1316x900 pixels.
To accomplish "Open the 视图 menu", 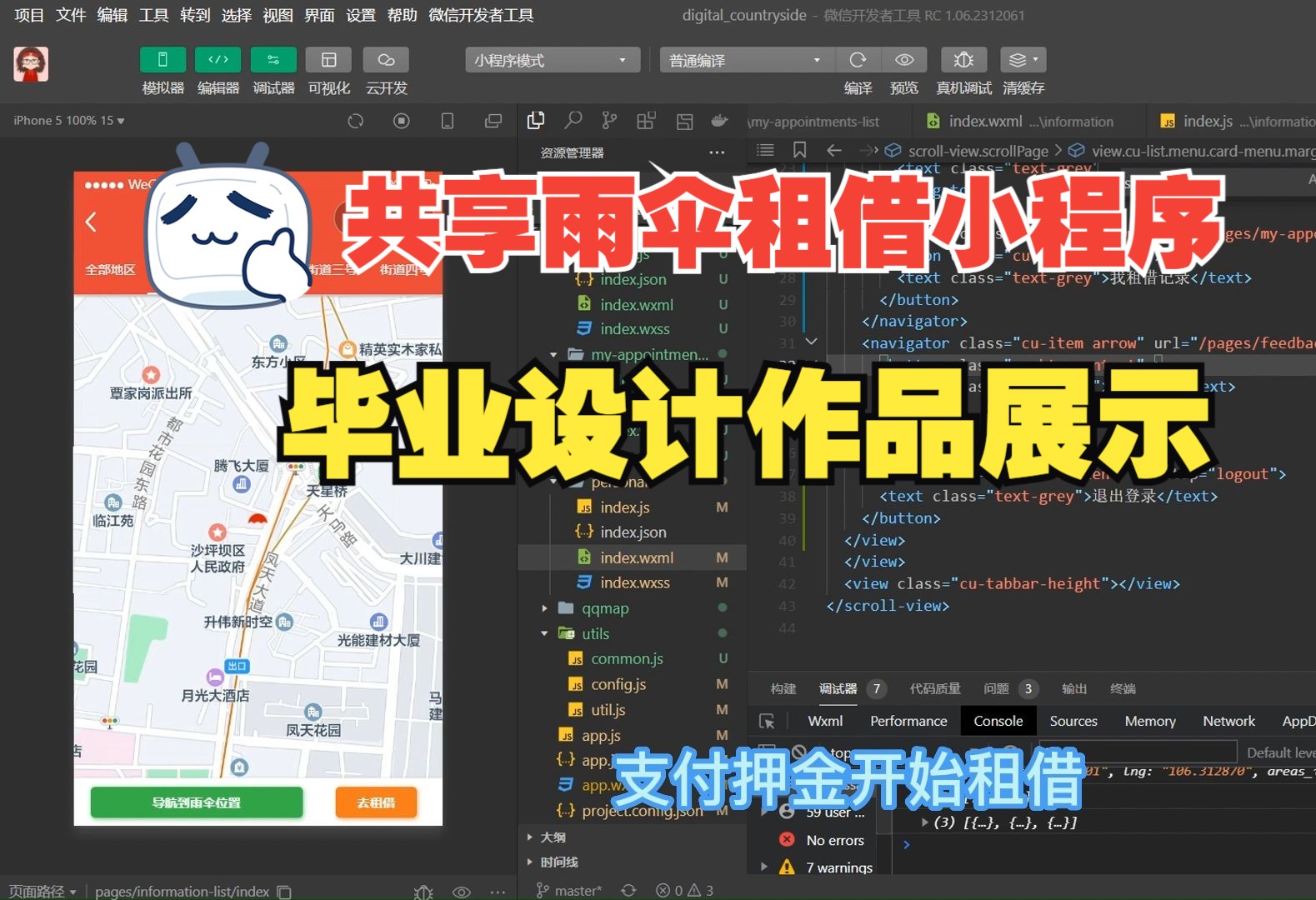I will pyautogui.click(x=278, y=15).
